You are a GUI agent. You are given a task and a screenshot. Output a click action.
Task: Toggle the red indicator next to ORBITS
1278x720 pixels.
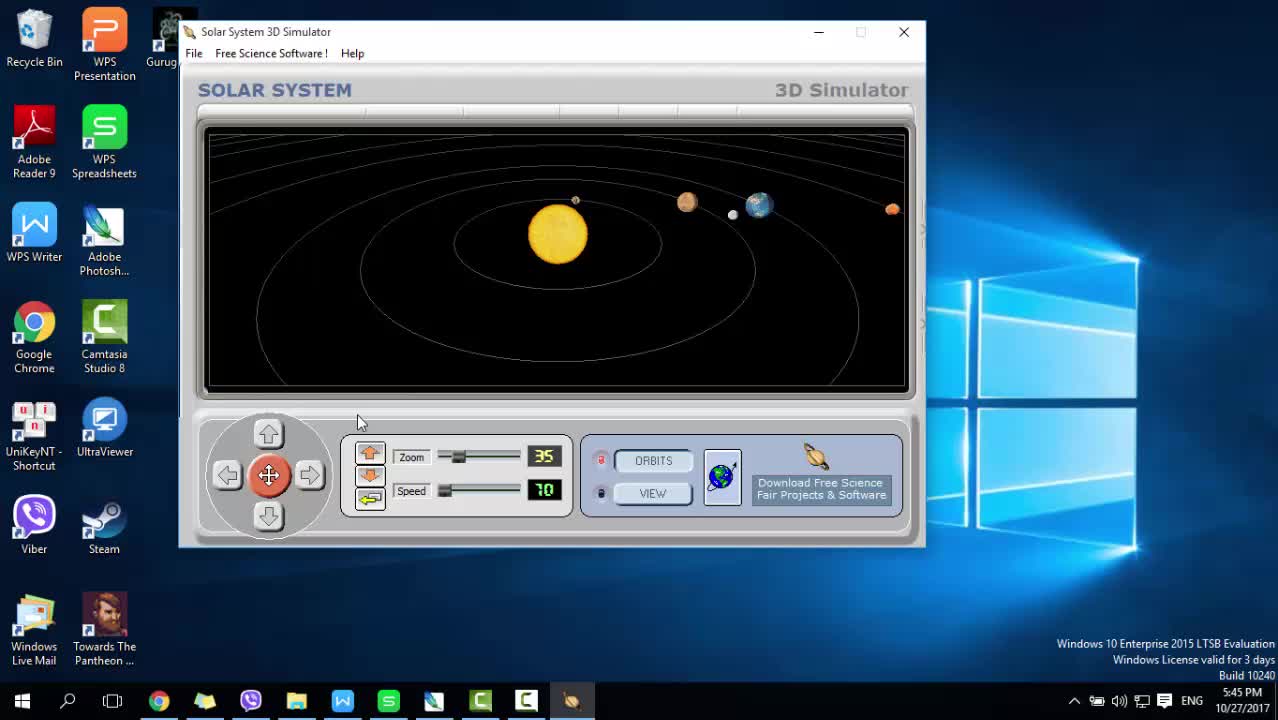click(x=601, y=460)
